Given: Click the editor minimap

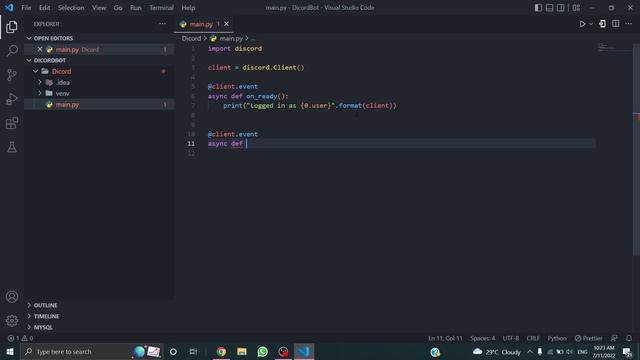Looking at the screenshot, I should pos(614,48).
